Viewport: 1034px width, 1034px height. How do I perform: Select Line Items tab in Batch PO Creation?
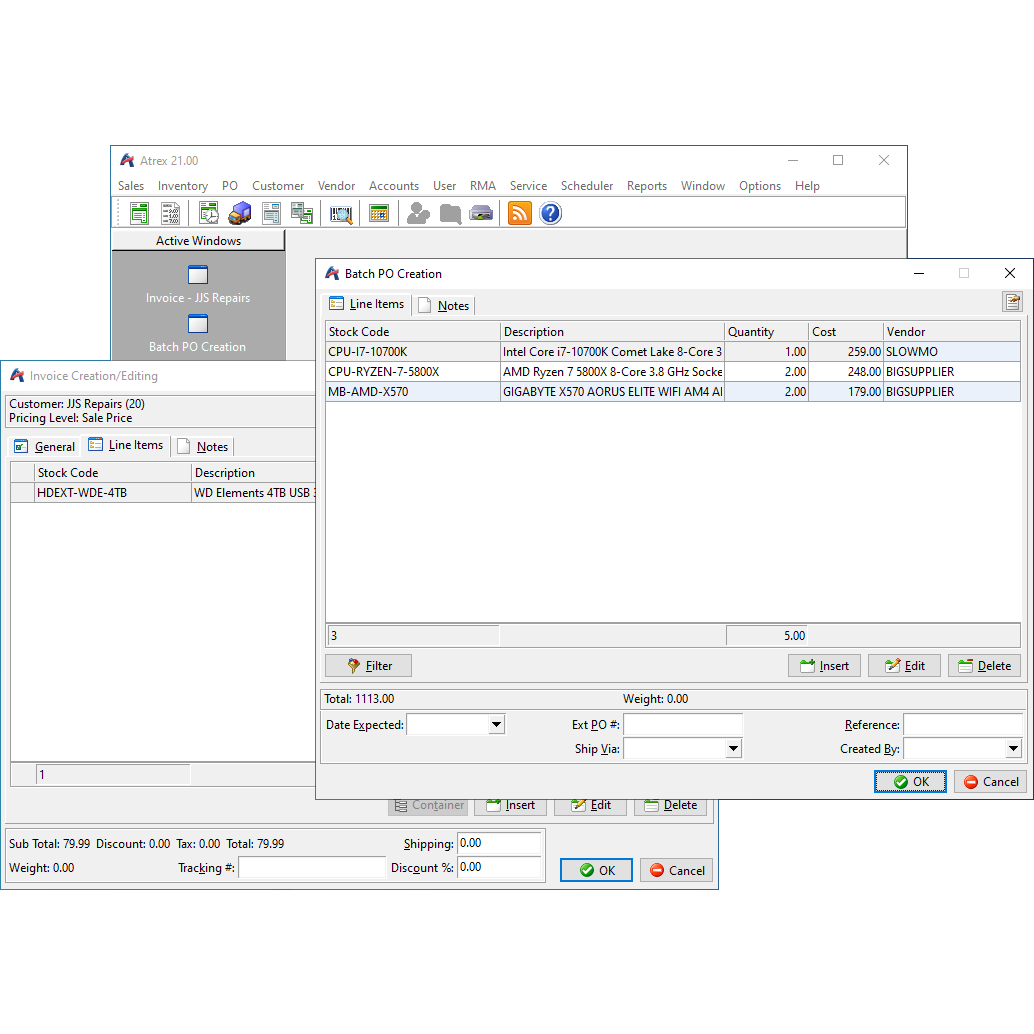pyautogui.click(x=367, y=304)
